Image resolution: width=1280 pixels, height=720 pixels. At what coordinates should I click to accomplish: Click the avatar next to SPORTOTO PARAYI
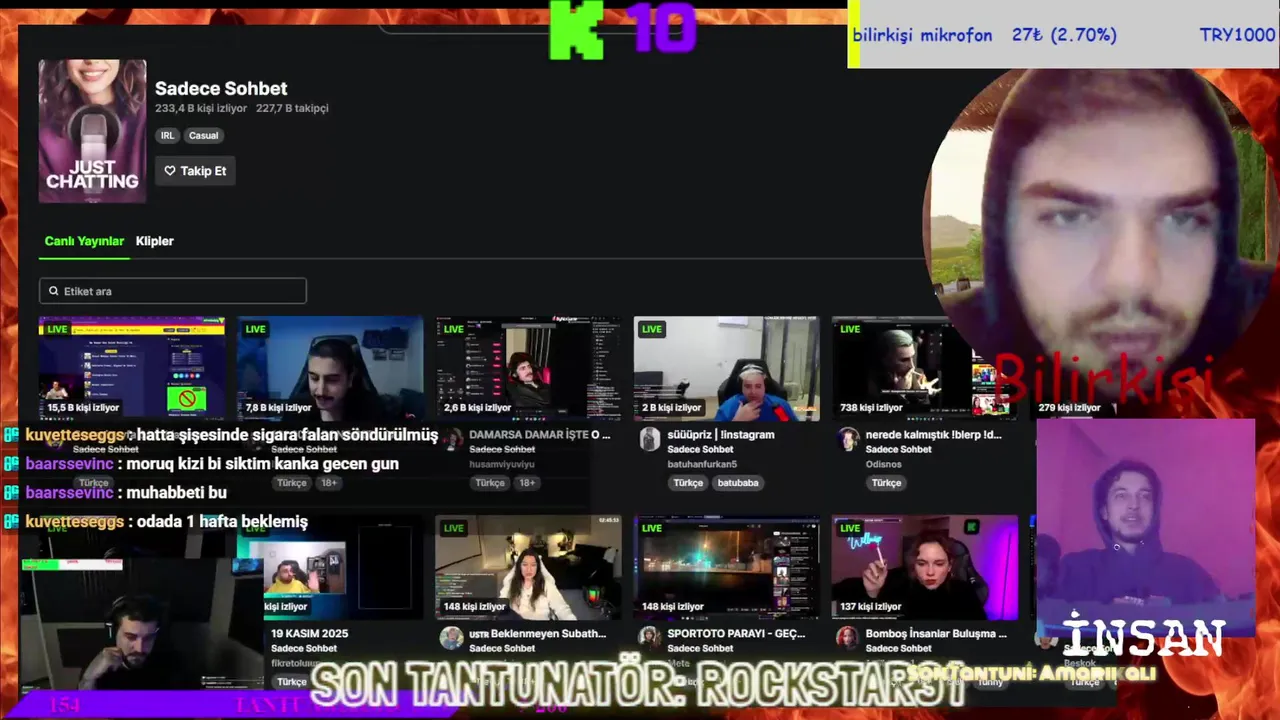coord(650,638)
